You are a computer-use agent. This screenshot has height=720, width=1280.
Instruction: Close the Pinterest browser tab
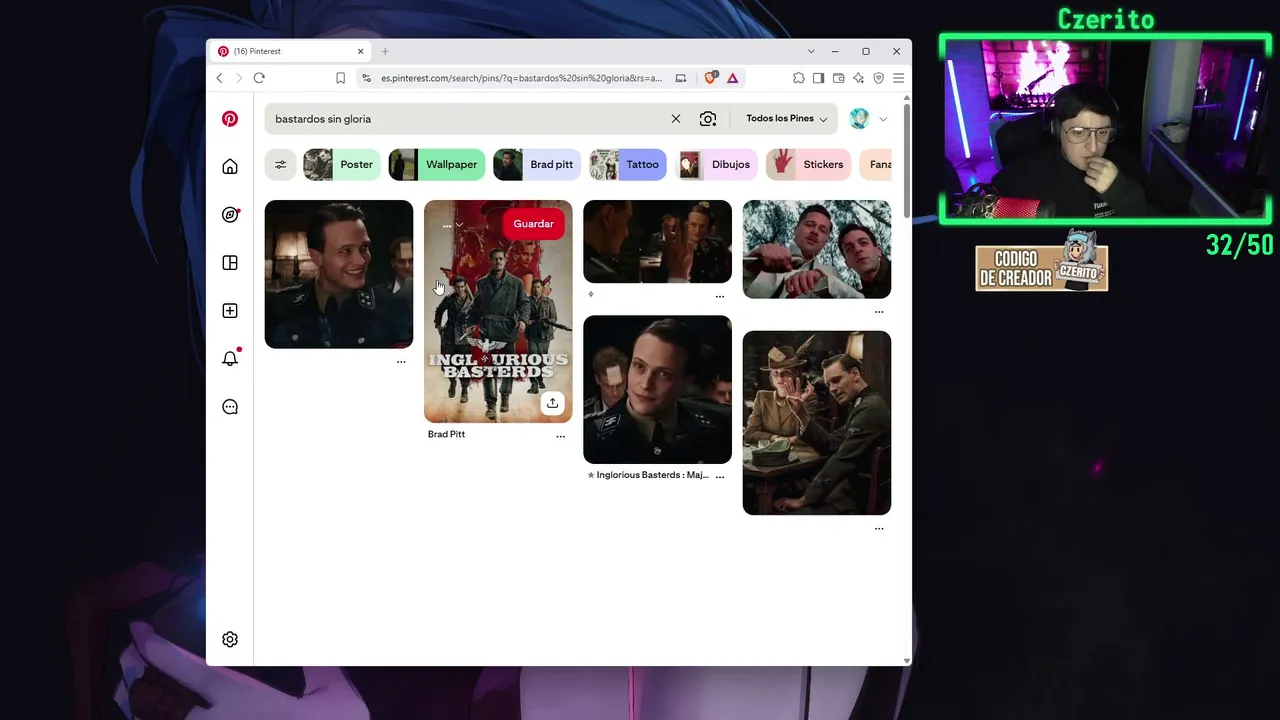(360, 51)
